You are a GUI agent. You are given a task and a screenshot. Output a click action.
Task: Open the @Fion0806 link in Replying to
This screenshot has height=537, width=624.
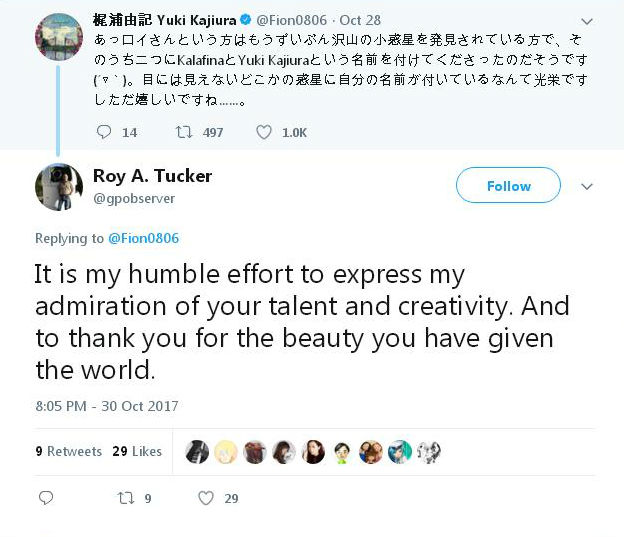[144, 238]
